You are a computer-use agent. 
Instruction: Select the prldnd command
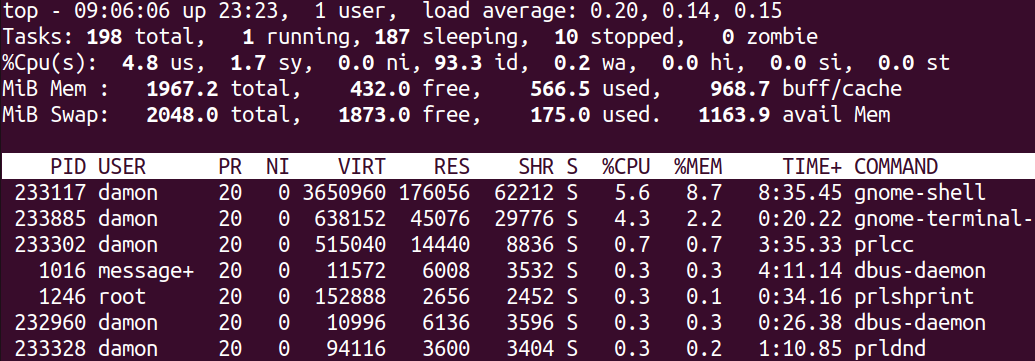tap(890, 348)
